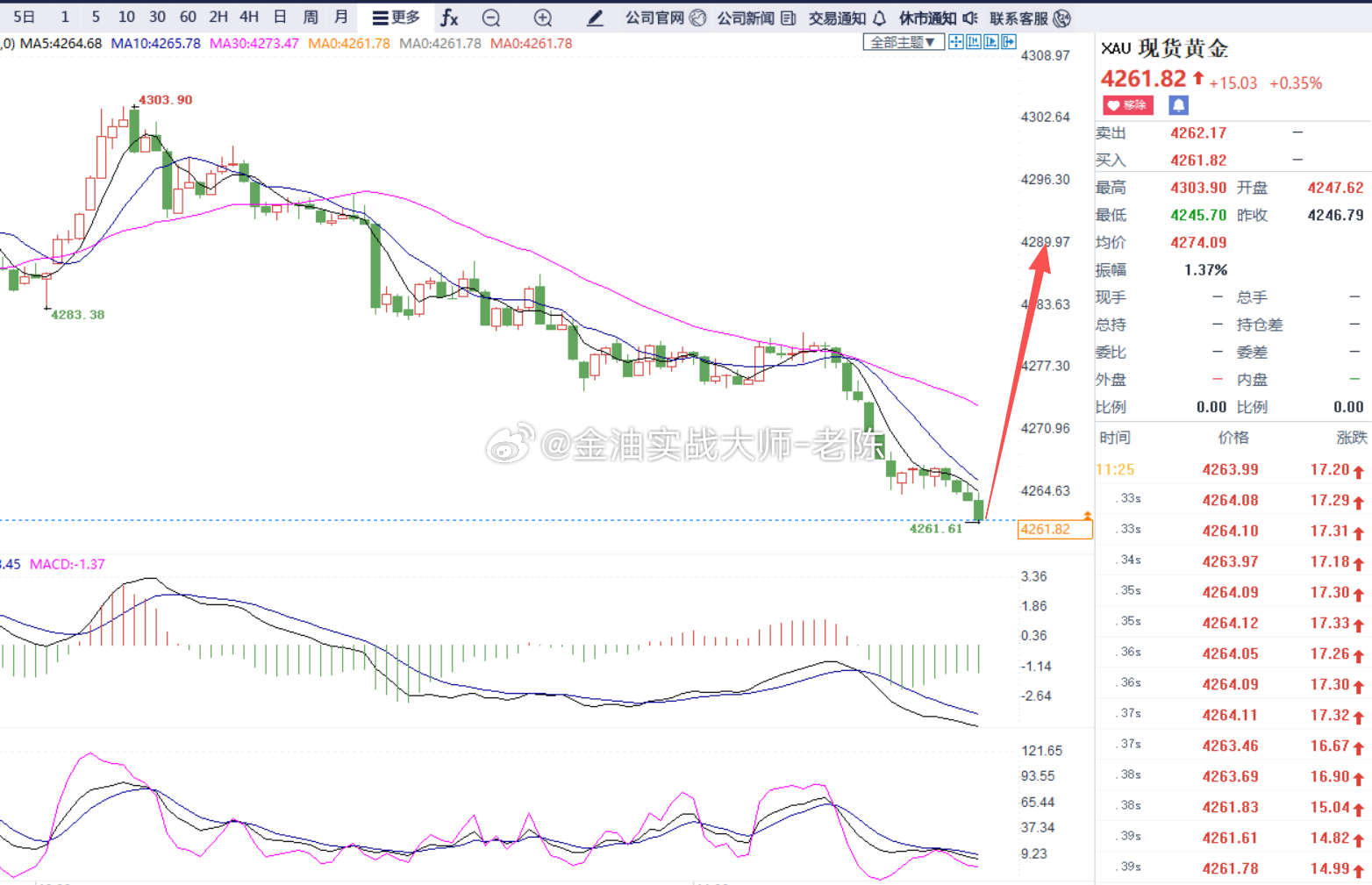Open 休市通知 market-closed notice
This screenshot has height=885, width=1372.
click(938, 18)
